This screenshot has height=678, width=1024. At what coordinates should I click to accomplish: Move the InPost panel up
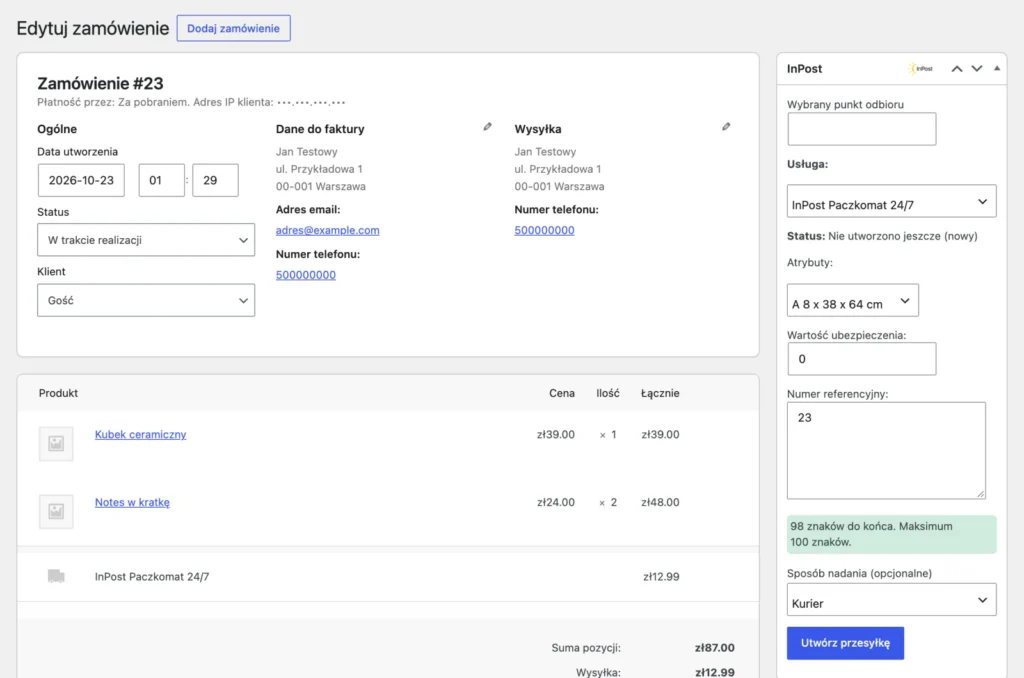(957, 69)
